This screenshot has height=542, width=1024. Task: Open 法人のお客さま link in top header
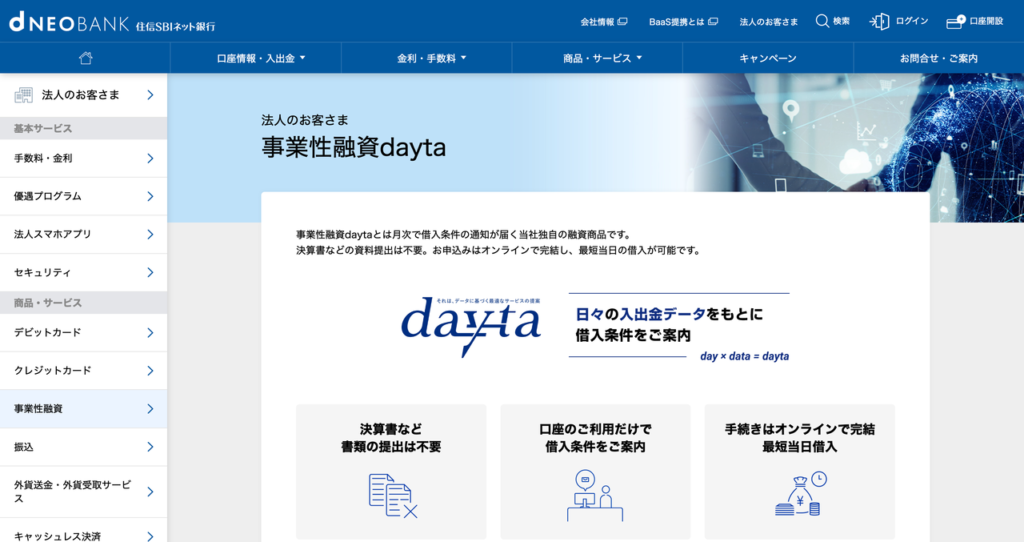(x=769, y=22)
